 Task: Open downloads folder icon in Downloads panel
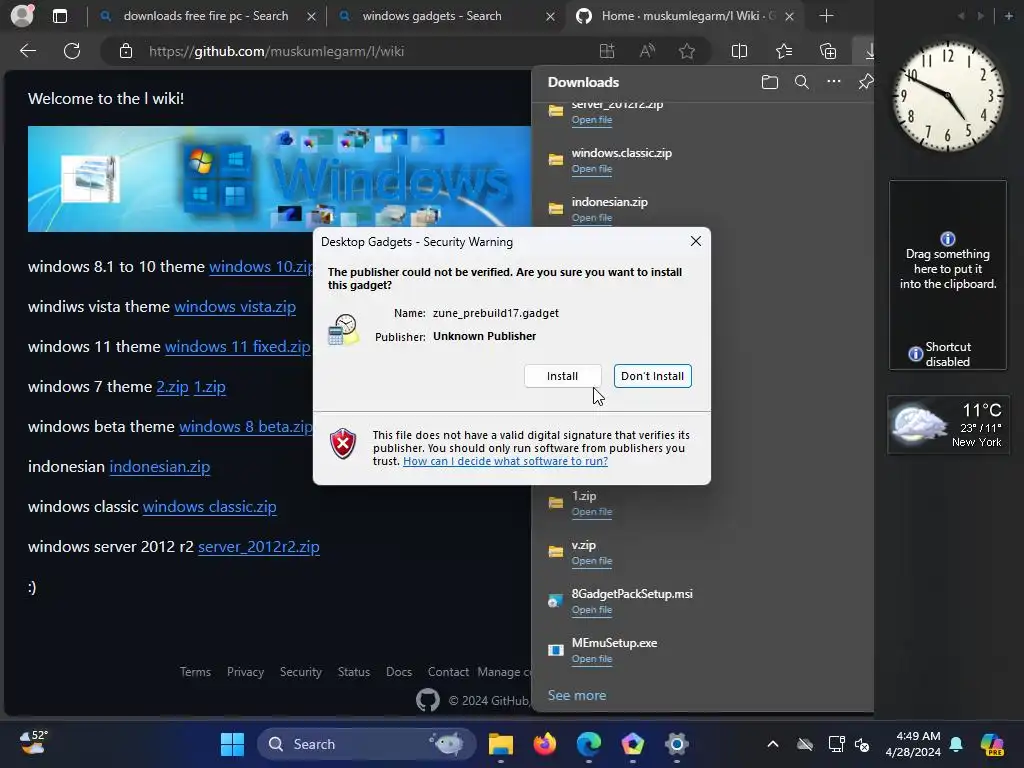770,82
